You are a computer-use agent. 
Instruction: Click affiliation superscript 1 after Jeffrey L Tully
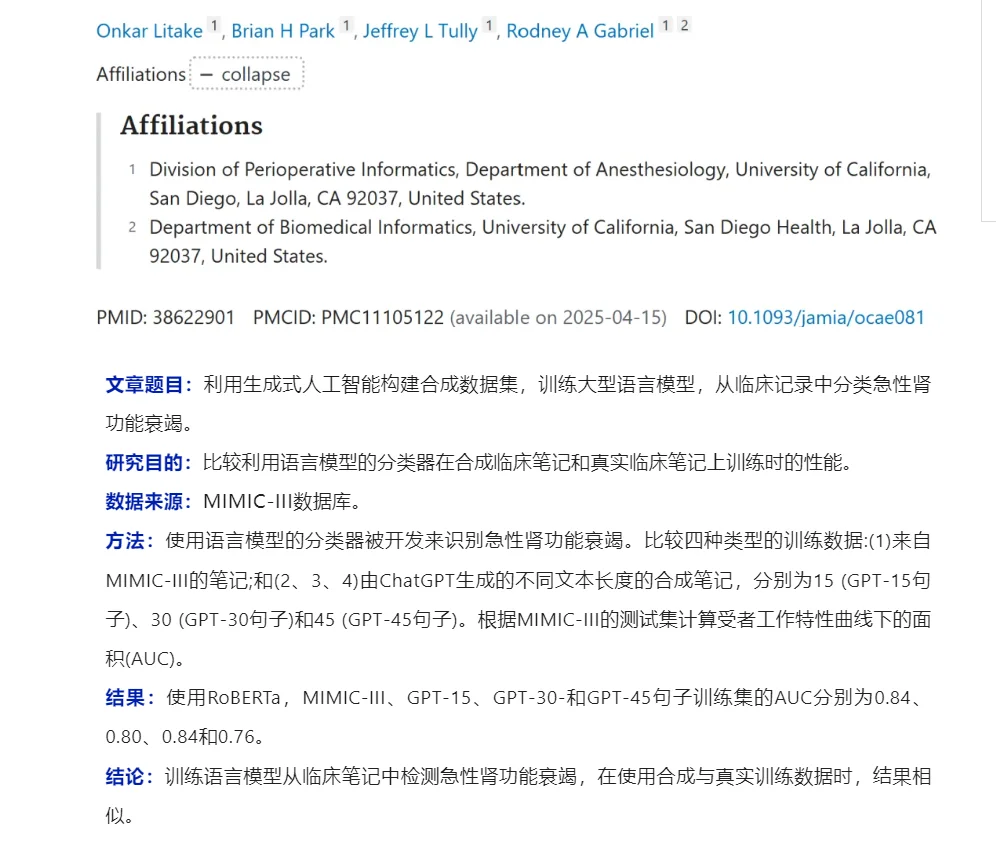point(489,25)
